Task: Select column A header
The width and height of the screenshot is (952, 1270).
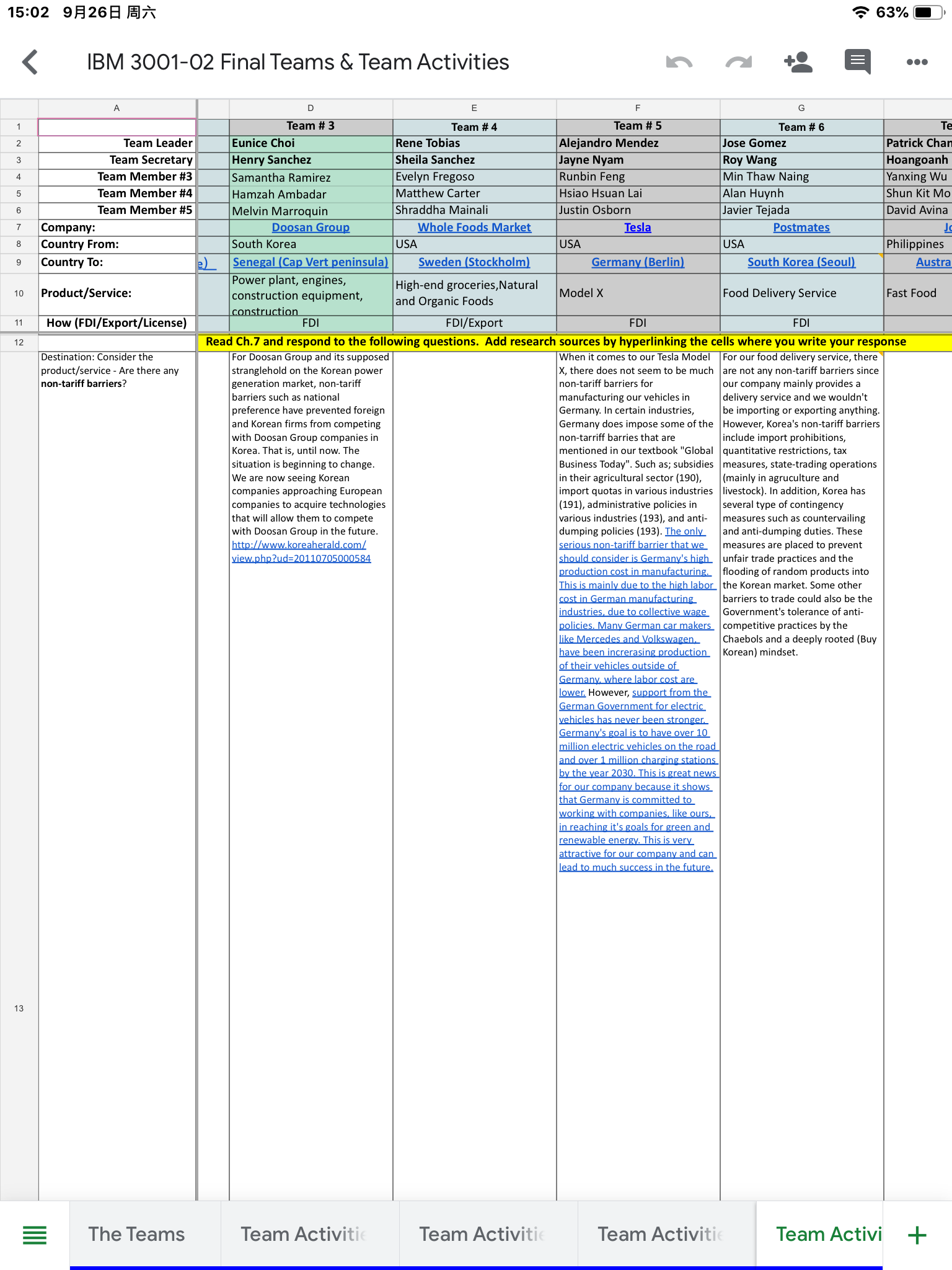Action: point(117,109)
